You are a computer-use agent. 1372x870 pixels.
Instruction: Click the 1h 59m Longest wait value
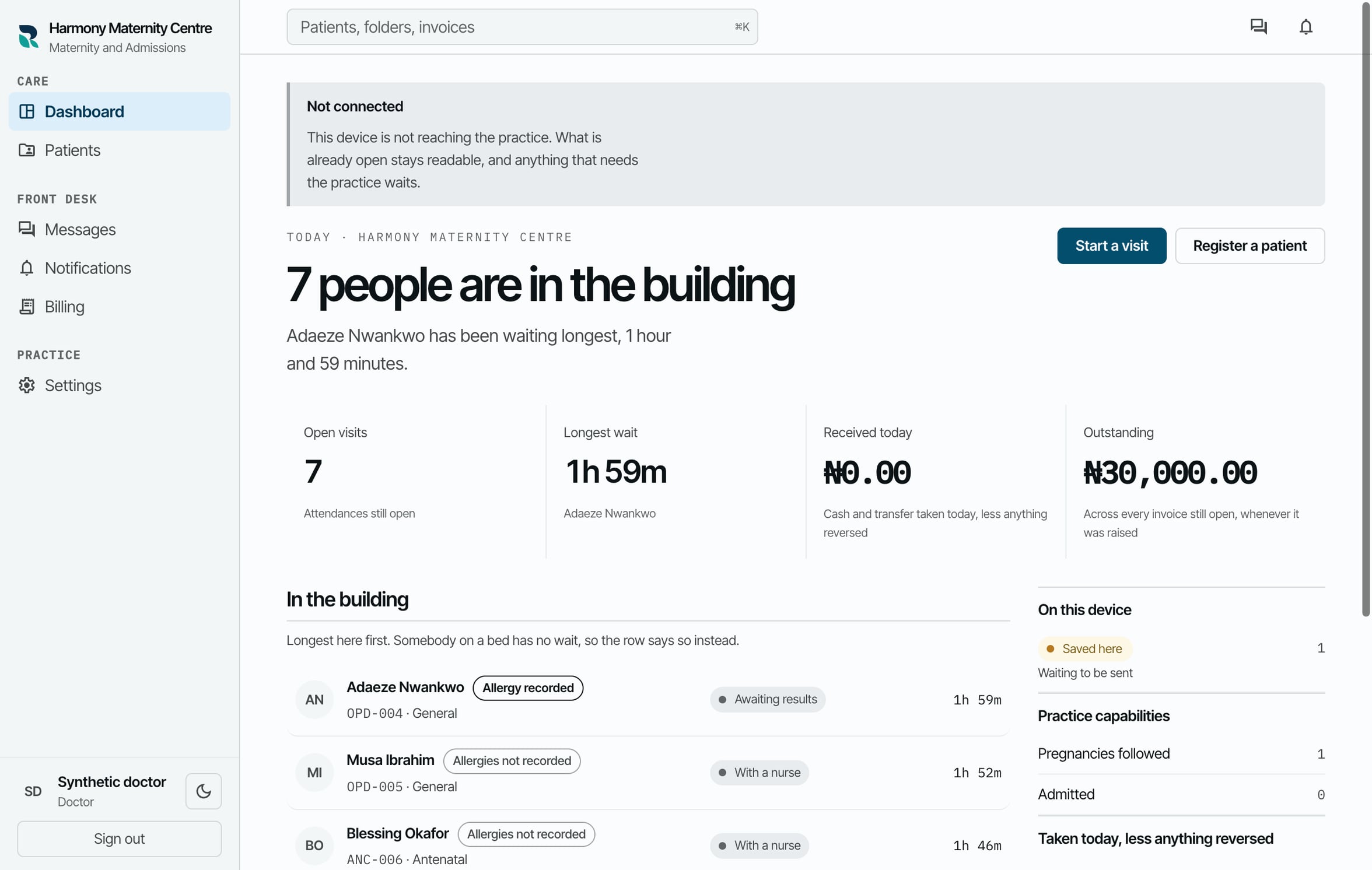[x=616, y=472]
